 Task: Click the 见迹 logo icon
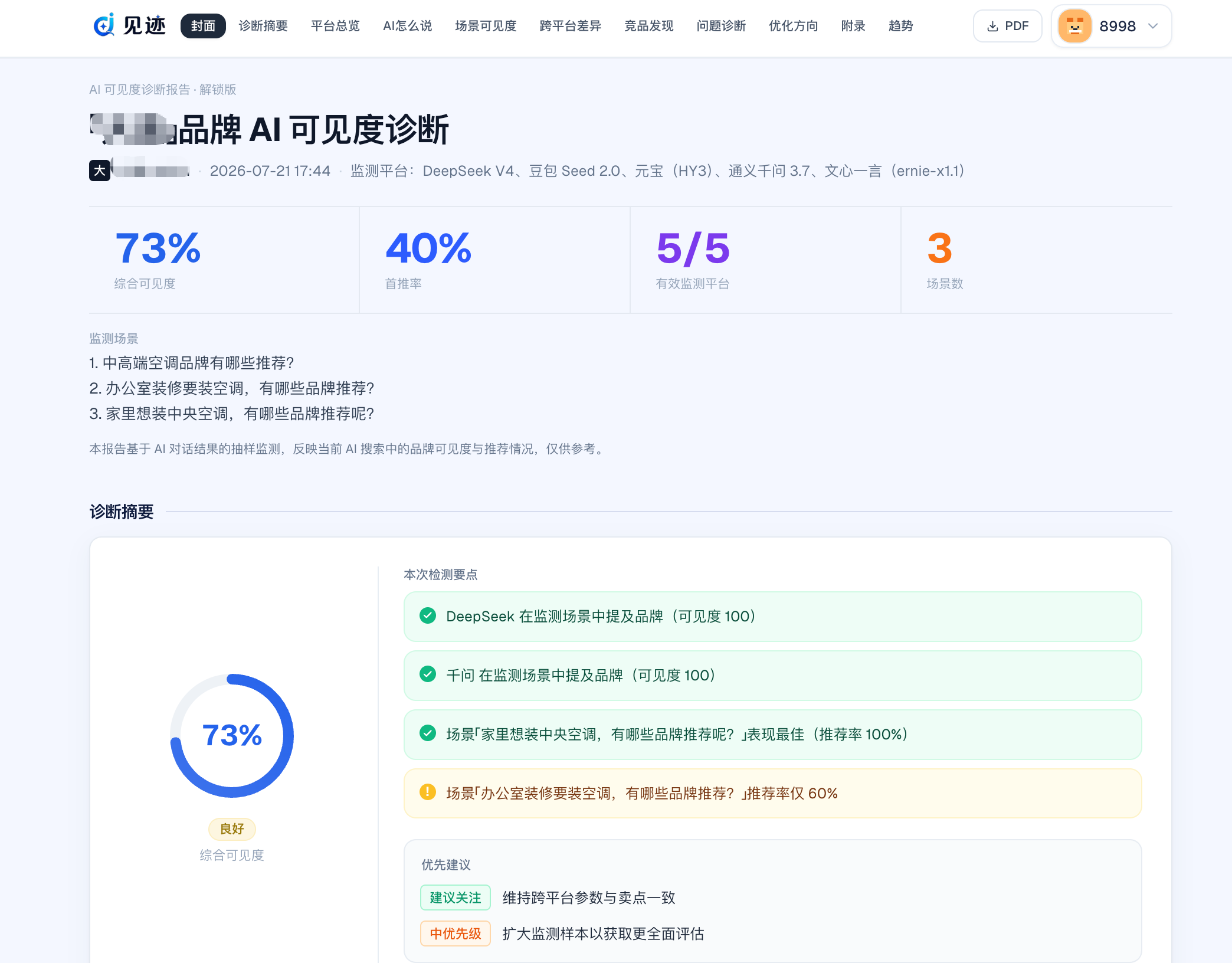pyautogui.click(x=104, y=25)
